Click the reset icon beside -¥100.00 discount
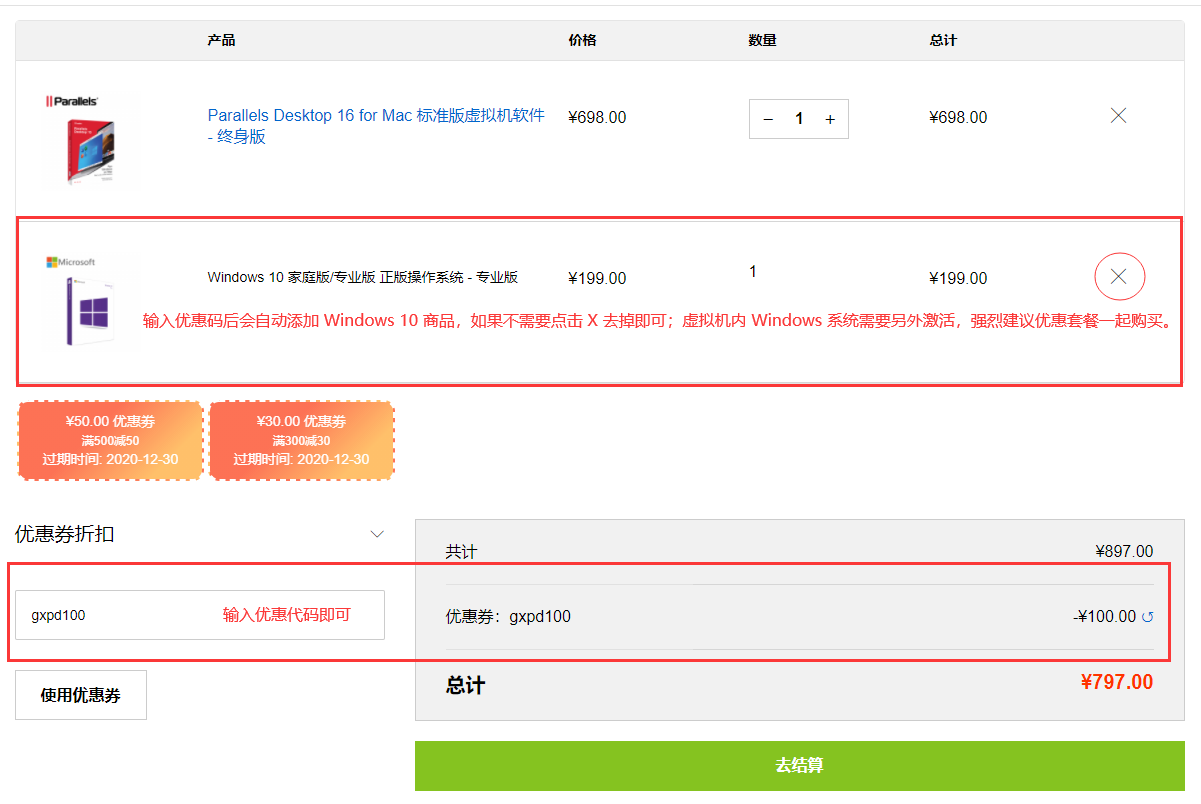This screenshot has height=804, width=1201. 1147,617
